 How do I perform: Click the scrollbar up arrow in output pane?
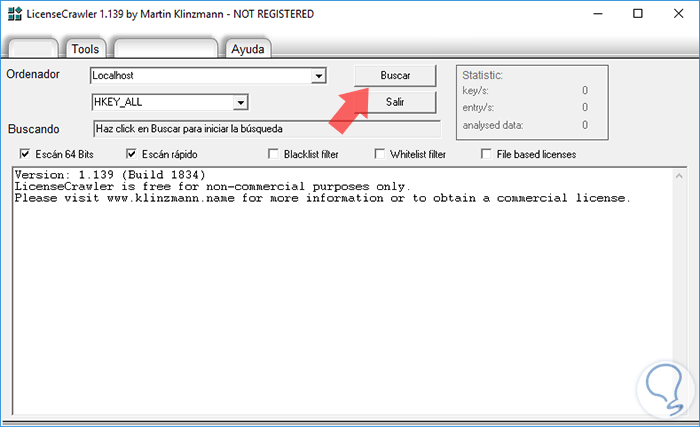click(x=679, y=176)
